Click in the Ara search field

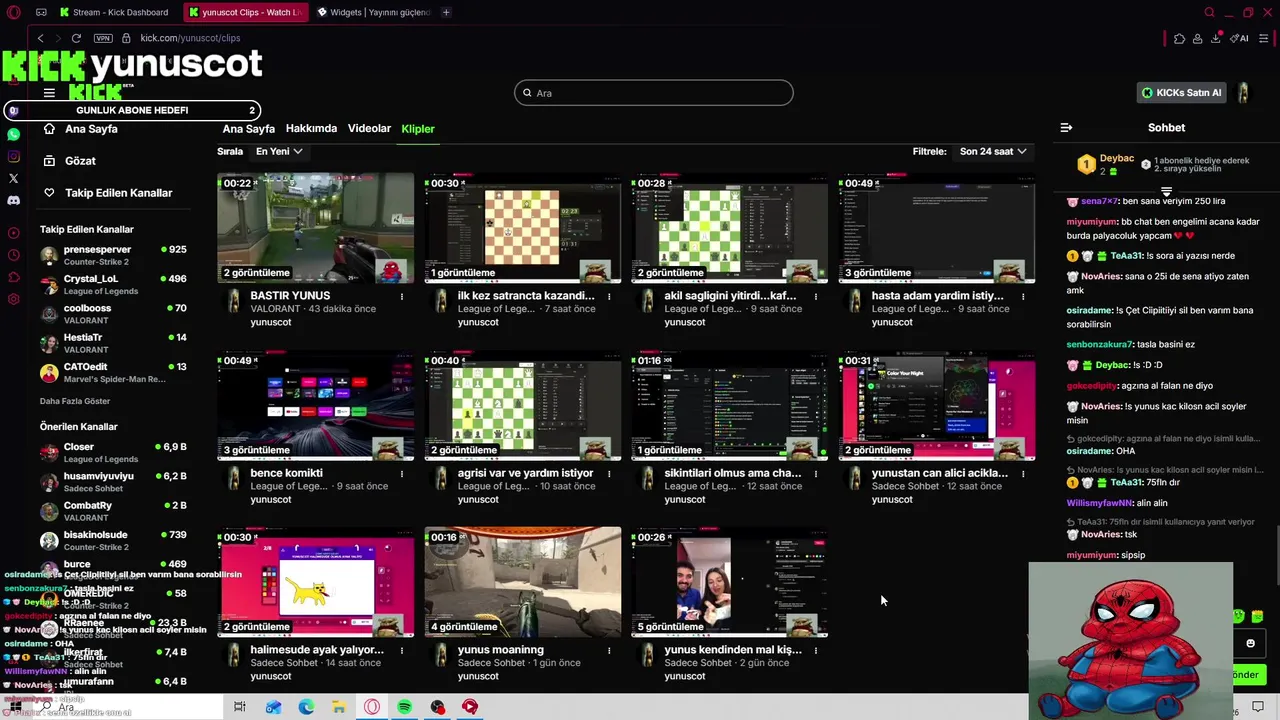point(654,93)
